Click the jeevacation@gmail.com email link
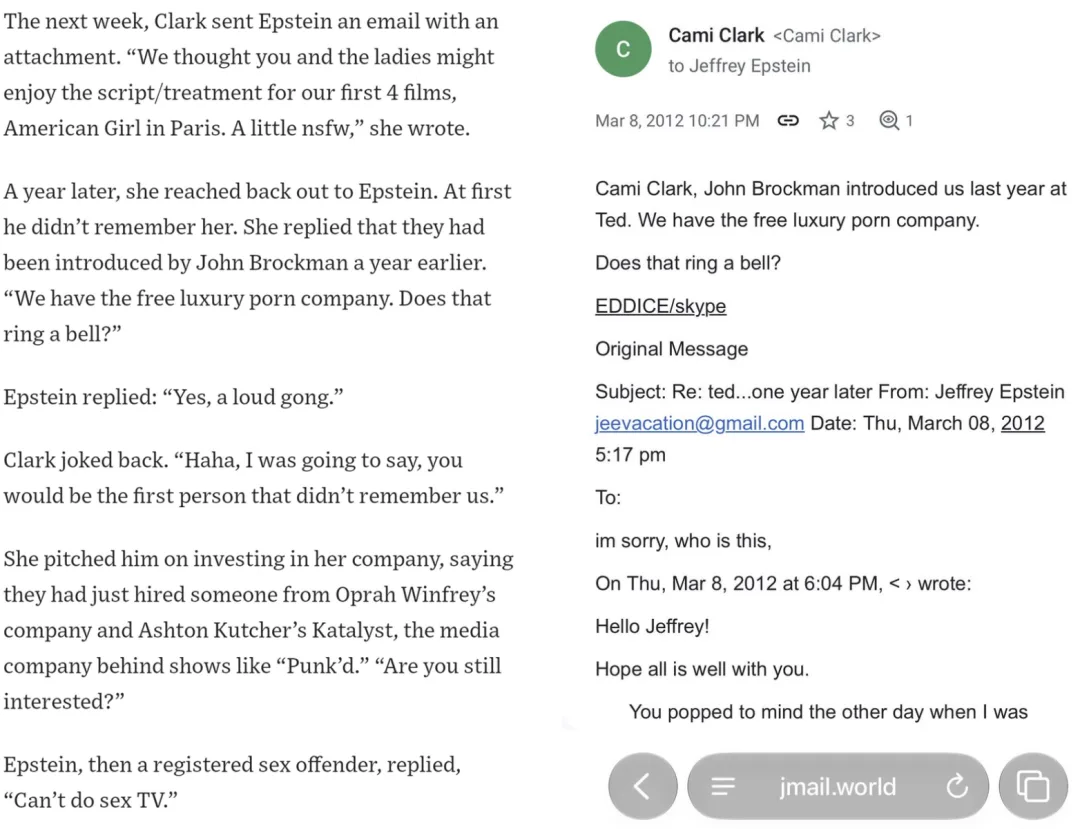1080x829 pixels. coord(699,423)
